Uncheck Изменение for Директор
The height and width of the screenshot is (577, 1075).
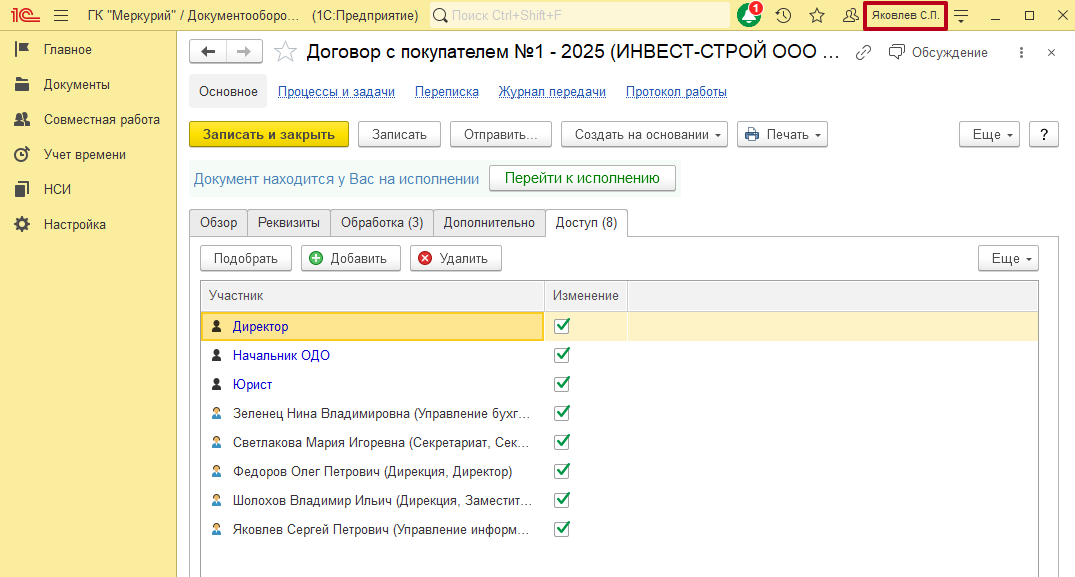pos(562,326)
